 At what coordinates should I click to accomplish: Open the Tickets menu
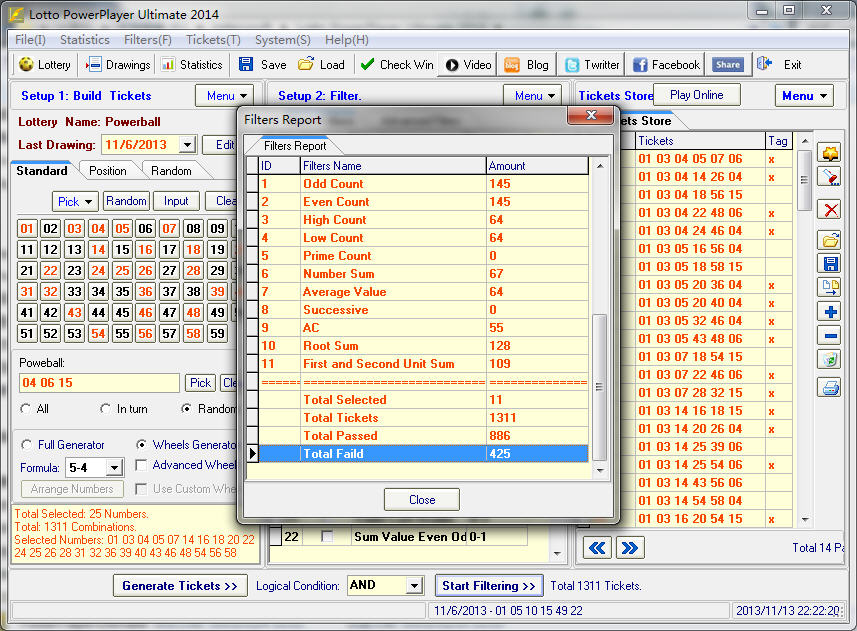[x=213, y=40]
